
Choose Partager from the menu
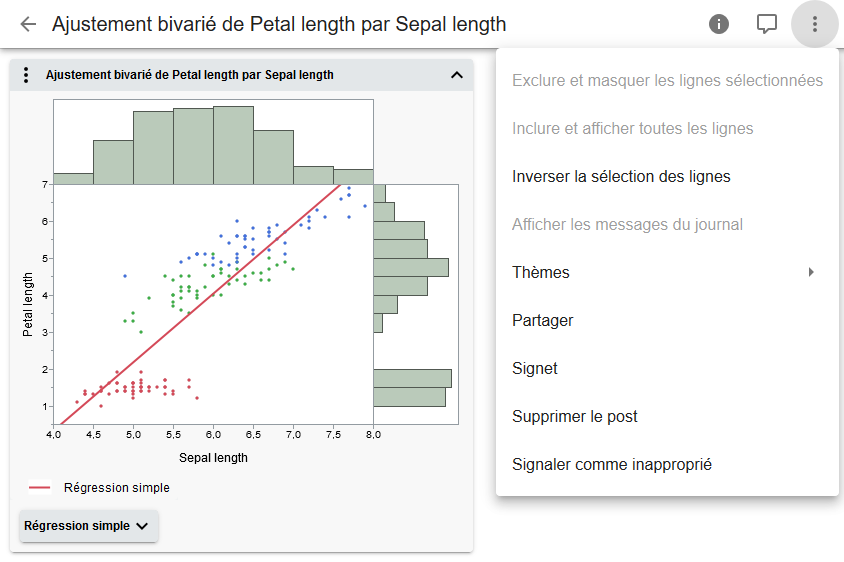[542, 320]
